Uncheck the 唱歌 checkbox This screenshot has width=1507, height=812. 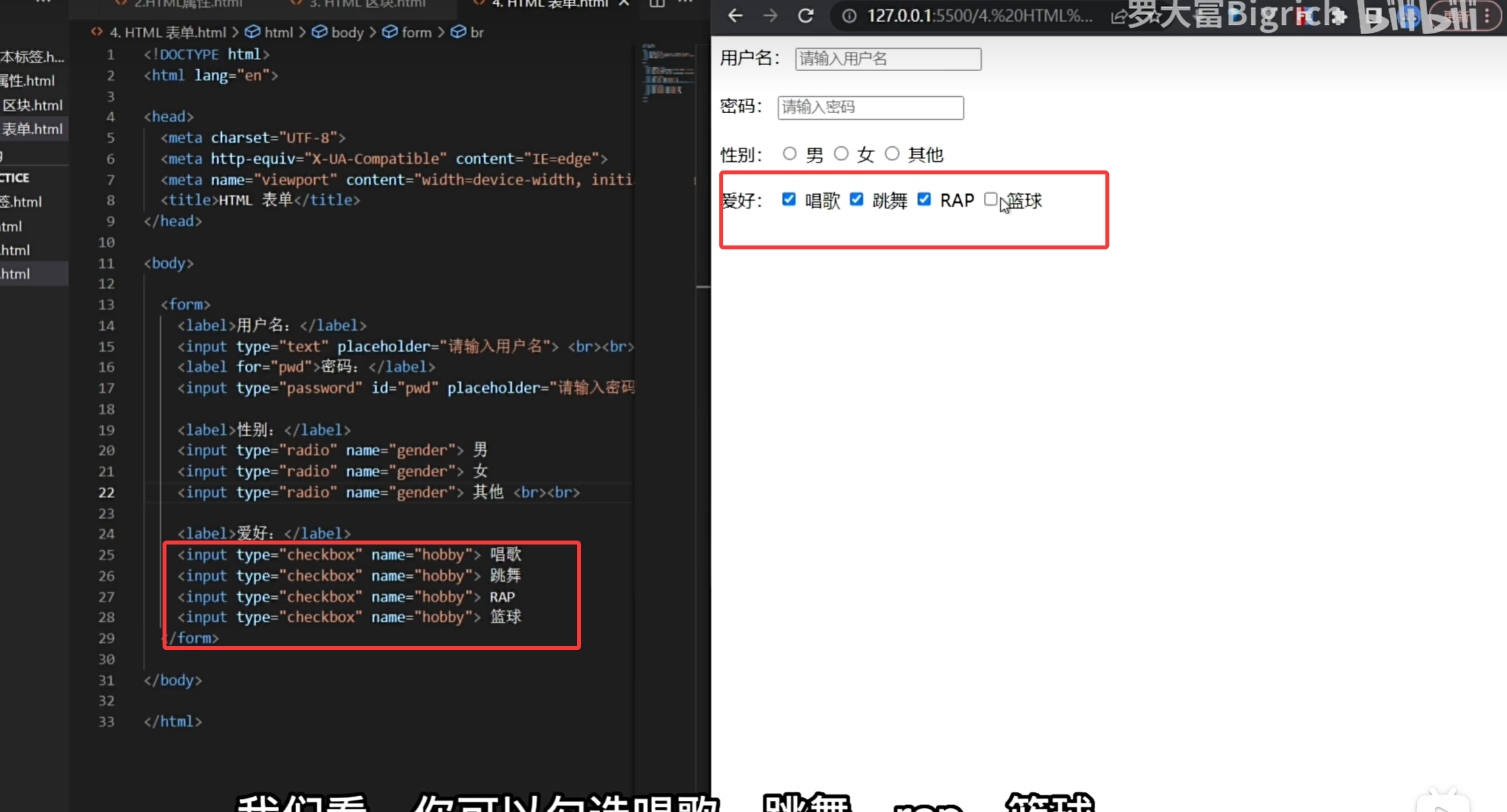788,199
